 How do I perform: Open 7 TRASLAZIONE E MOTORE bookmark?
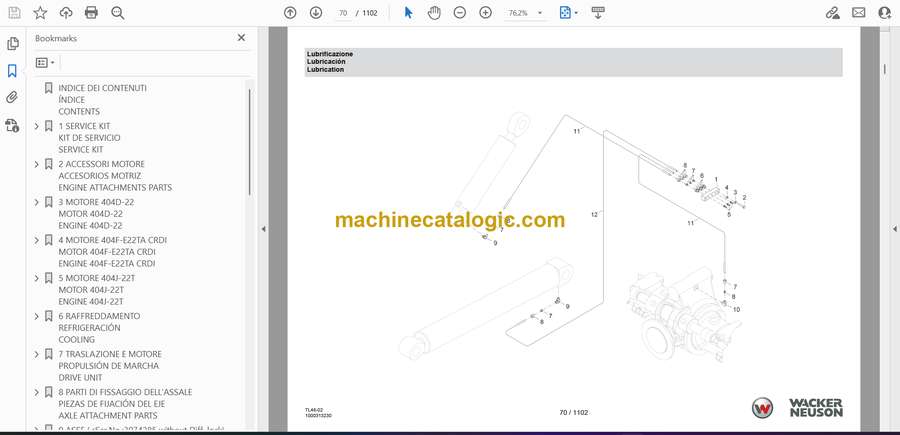click(x=109, y=354)
